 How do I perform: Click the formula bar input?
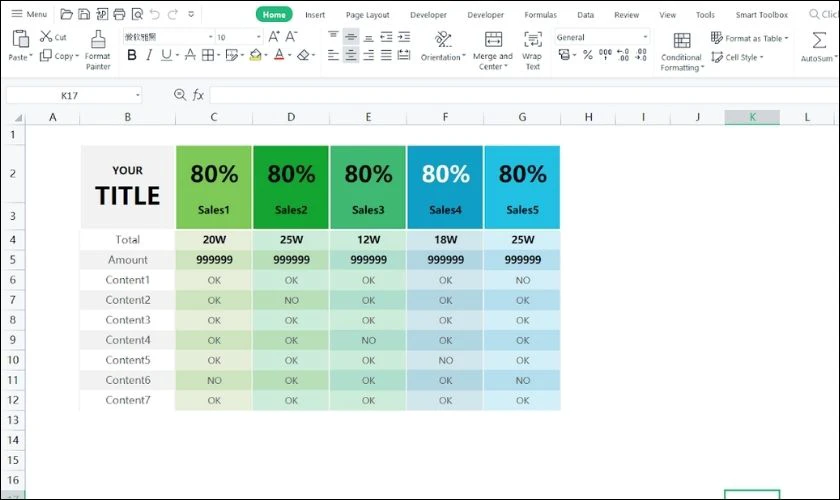[x=524, y=95]
